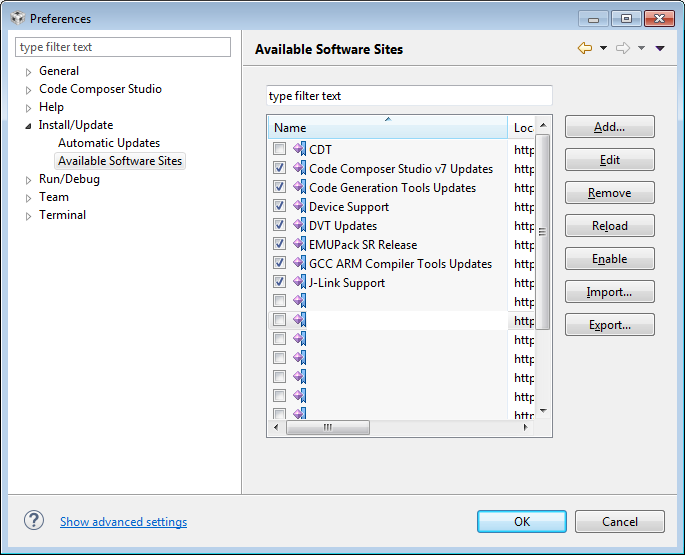Sort by the Name column header

pyautogui.click(x=387, y=127)
